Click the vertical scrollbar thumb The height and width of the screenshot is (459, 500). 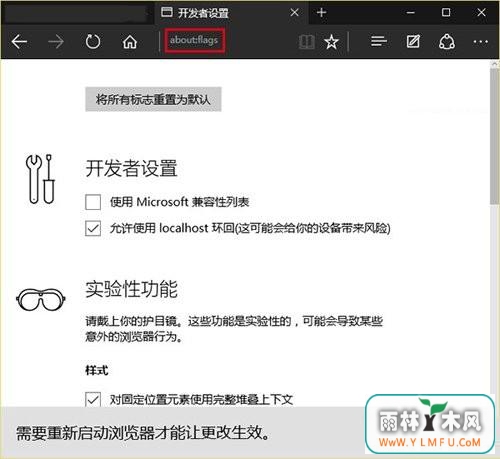click(495, 137)
